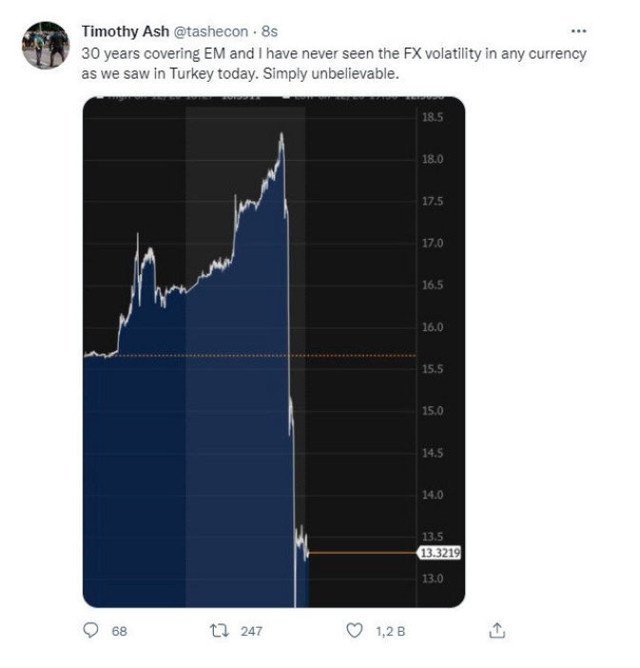Click the 13.3219 price label on chart
The image size is (640, 668).
pyautogui.click(x=439, y=552)
